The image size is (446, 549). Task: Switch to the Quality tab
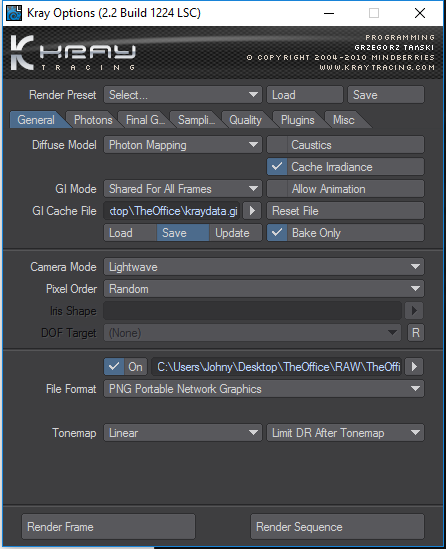[245, 120]
